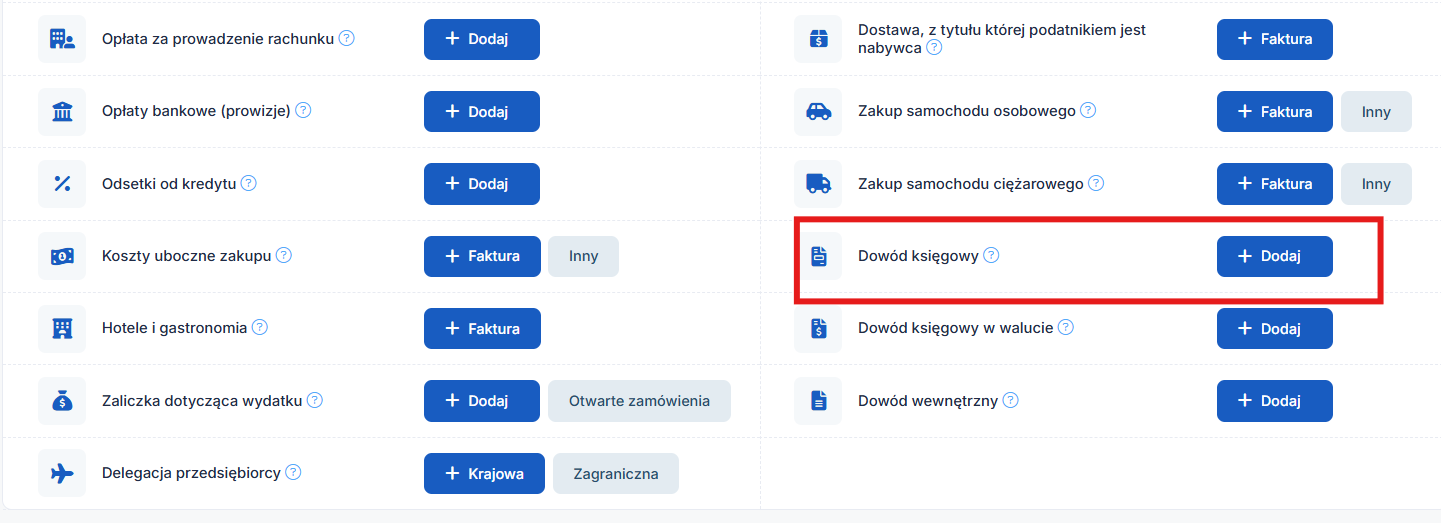Screen dimensions: 1441x523
Task: Click the airplane icon for Delegacja przedsiębiorcy
Action: [62, 473]
